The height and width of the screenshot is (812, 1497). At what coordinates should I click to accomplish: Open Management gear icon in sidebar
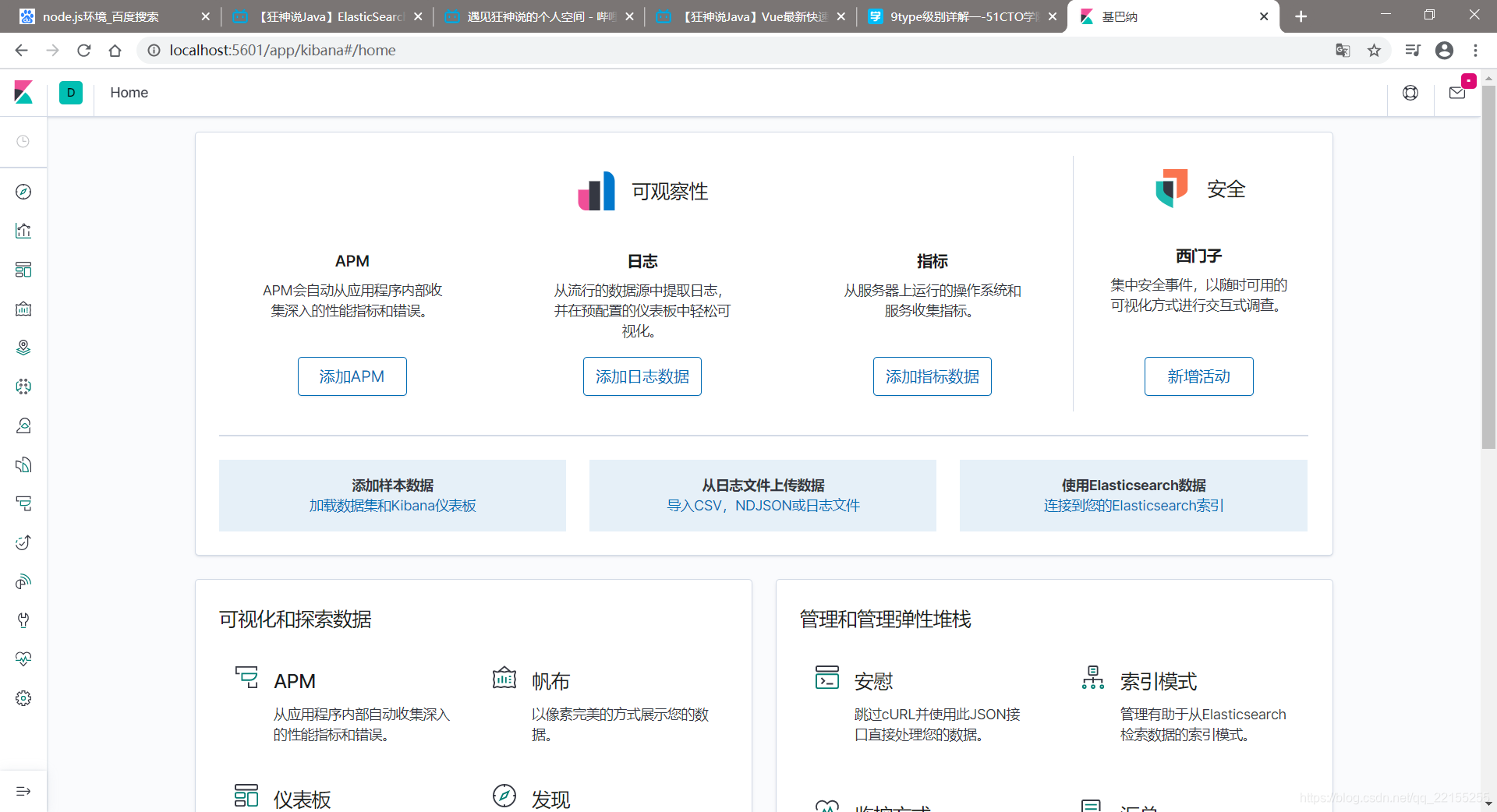(23, 698)
